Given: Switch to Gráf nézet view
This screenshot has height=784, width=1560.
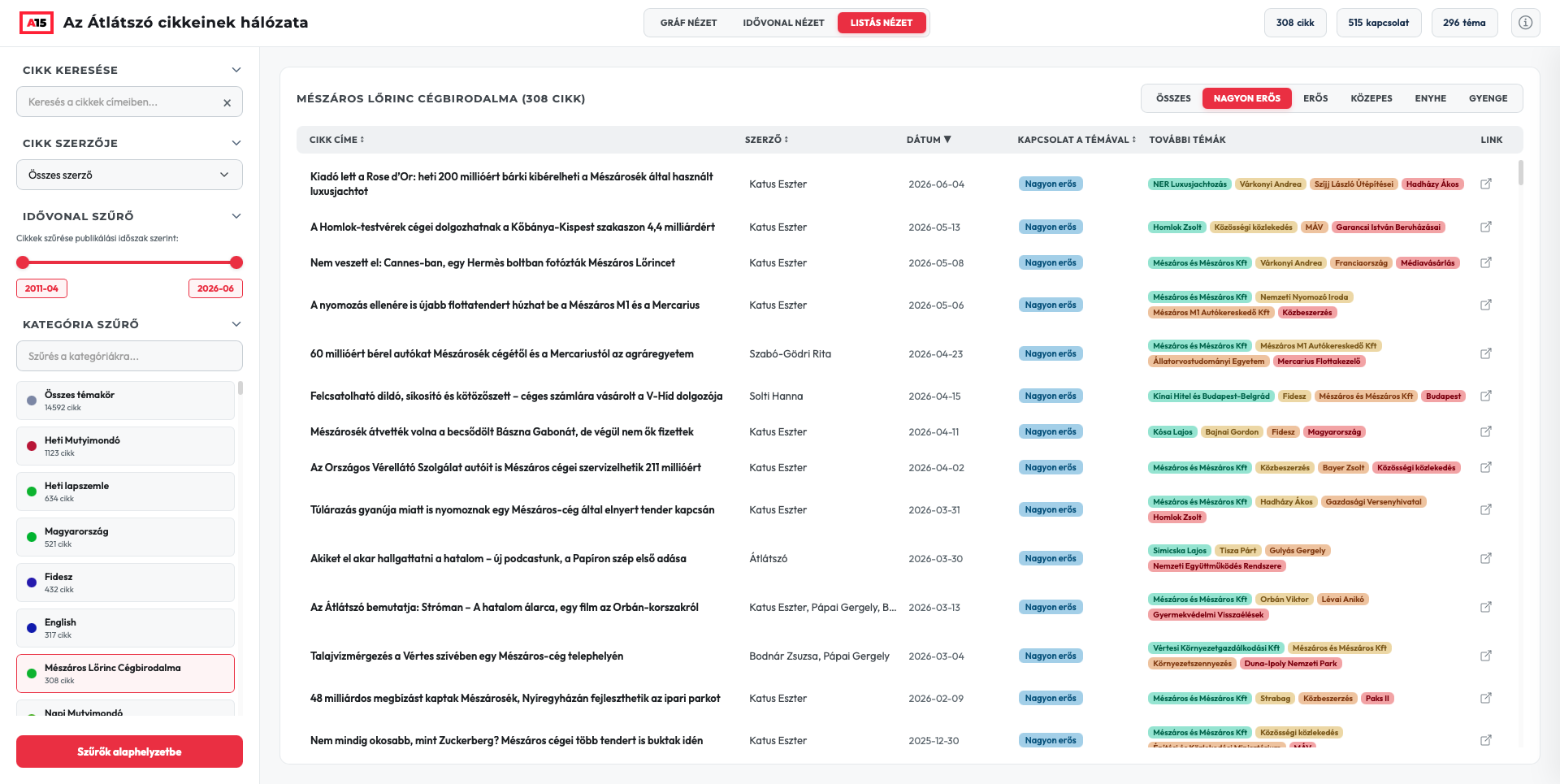Looking at the screenshot, I should (688, 23).
